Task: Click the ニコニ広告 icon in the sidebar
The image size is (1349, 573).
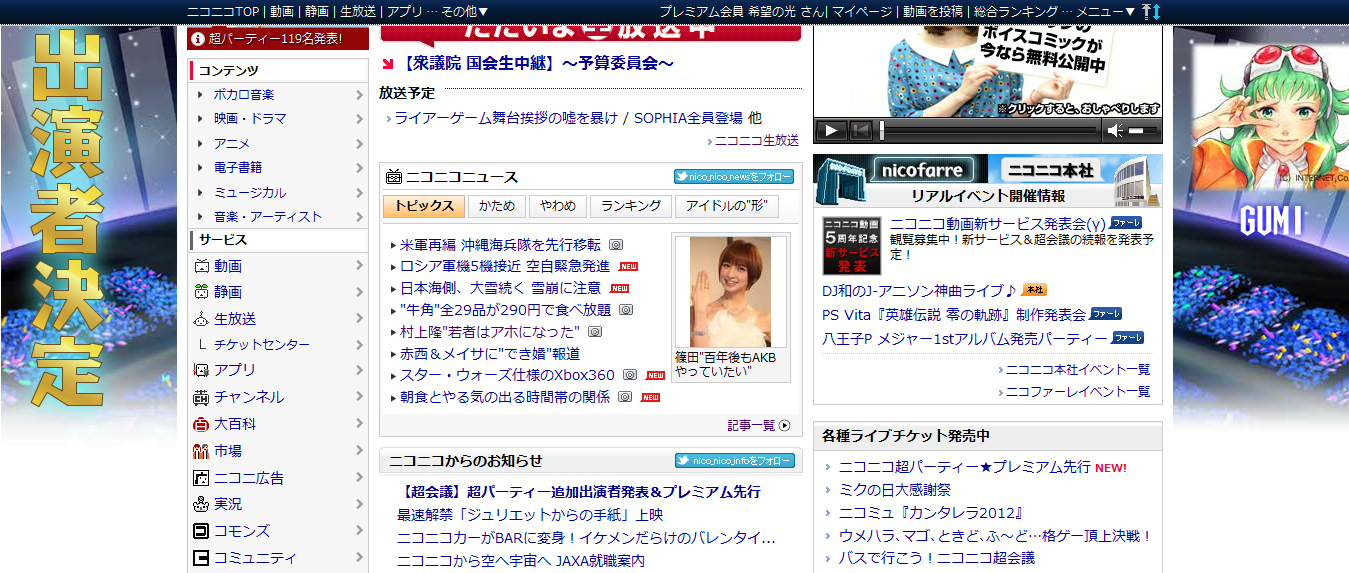Action: (x=201, y=478)
